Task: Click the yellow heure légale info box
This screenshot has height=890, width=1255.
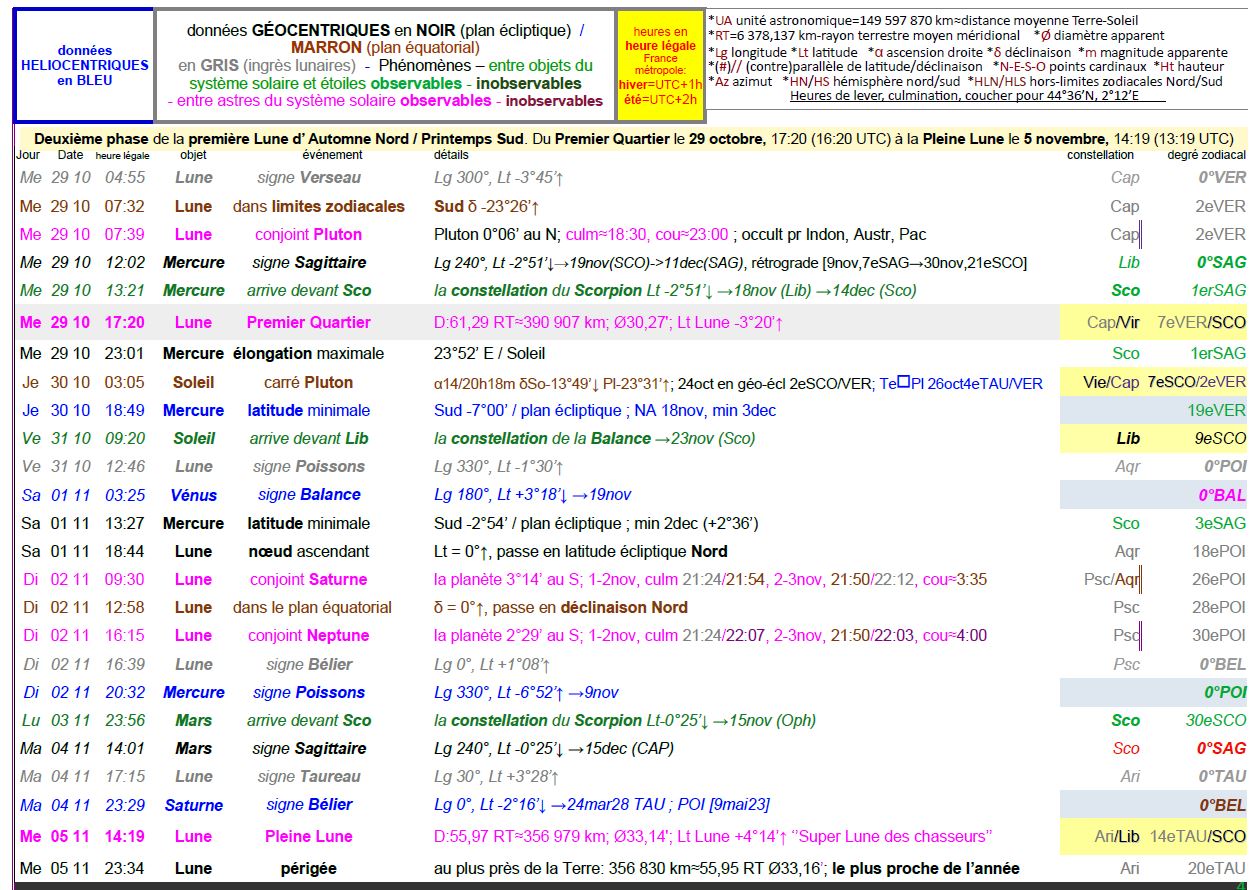Action: (660, 65)
